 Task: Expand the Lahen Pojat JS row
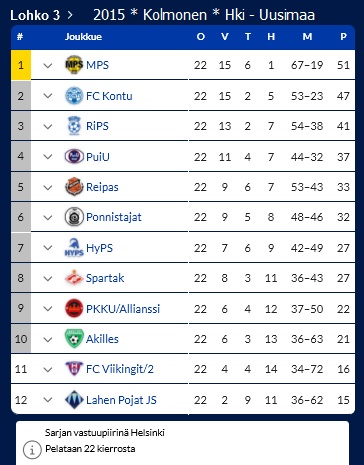(48, 400)
